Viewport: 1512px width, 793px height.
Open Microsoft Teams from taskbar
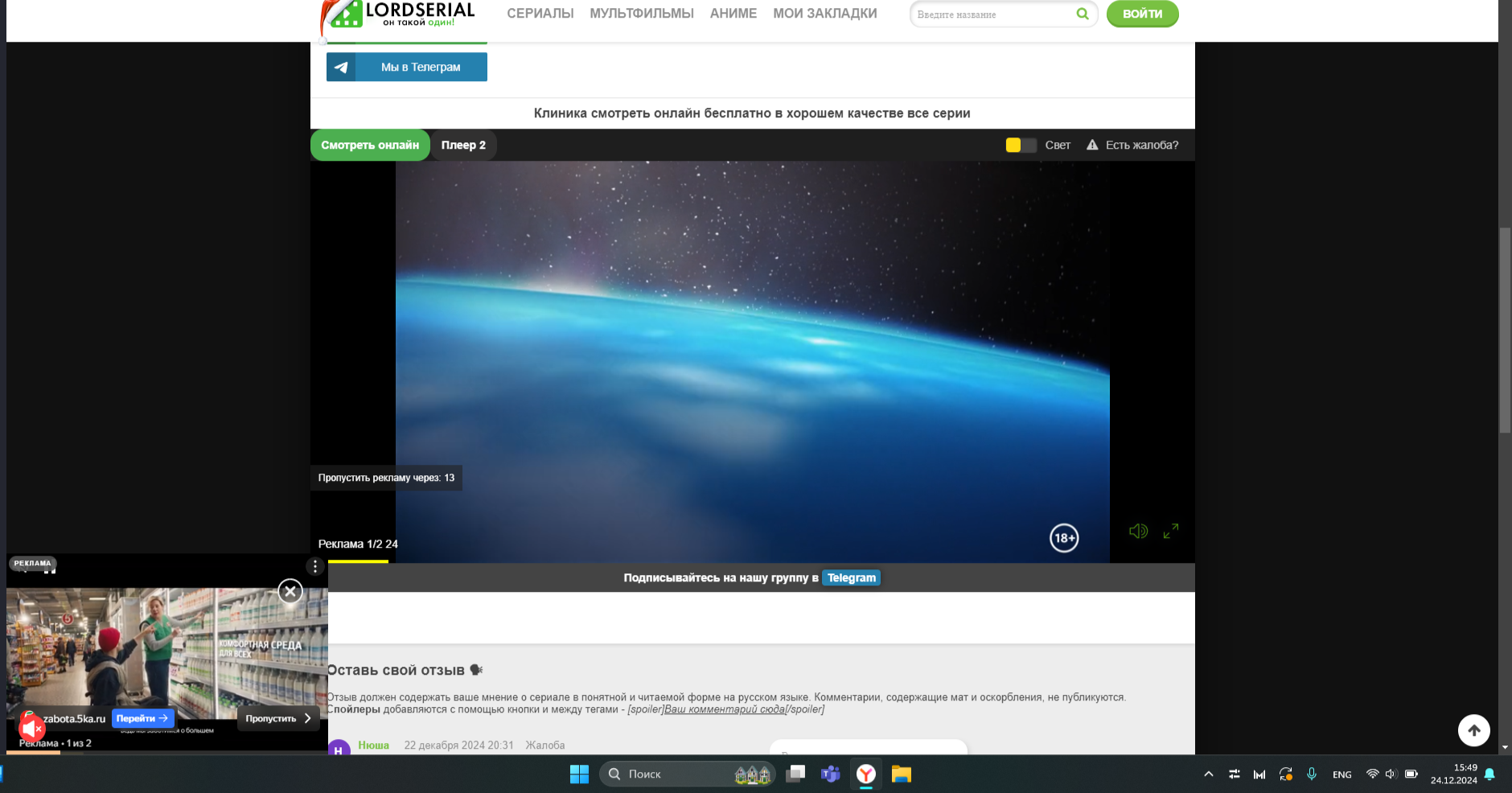pyautogui.click(x=831, y=774)
